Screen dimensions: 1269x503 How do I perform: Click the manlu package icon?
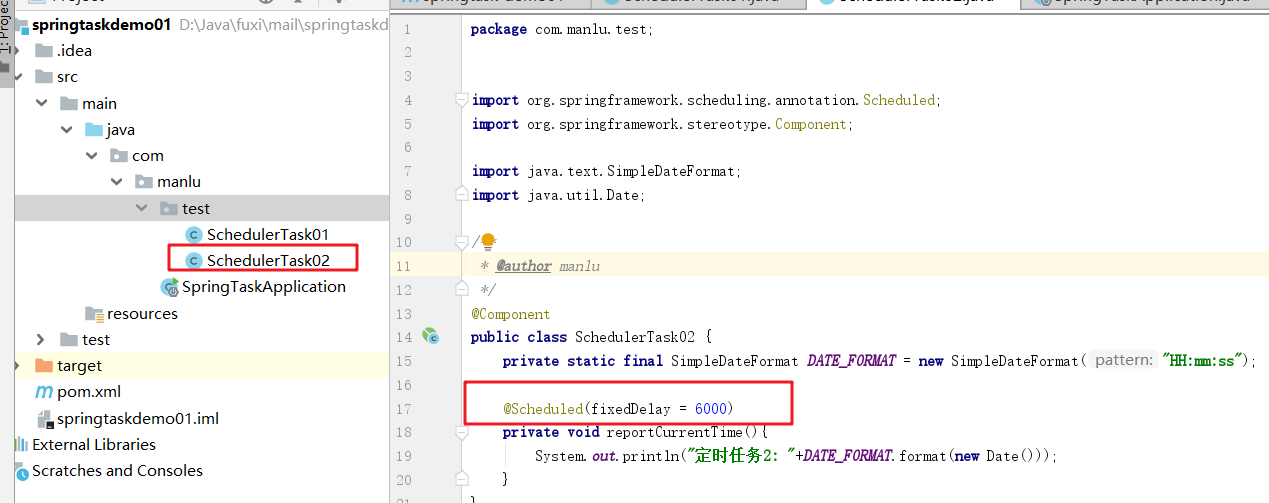(x=144, y=182)
